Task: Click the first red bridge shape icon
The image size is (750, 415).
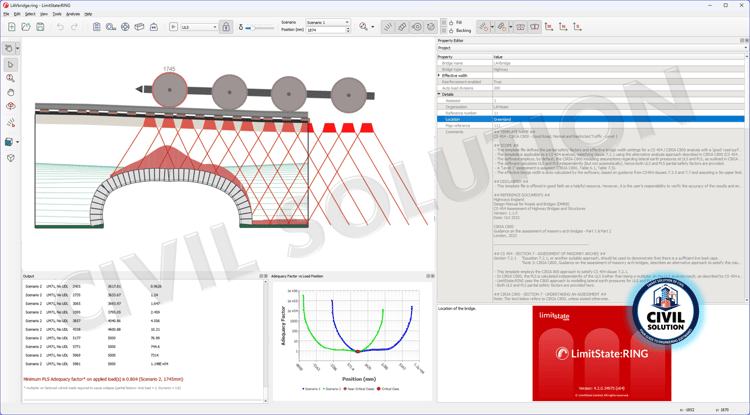Action: tap(520, 27)
